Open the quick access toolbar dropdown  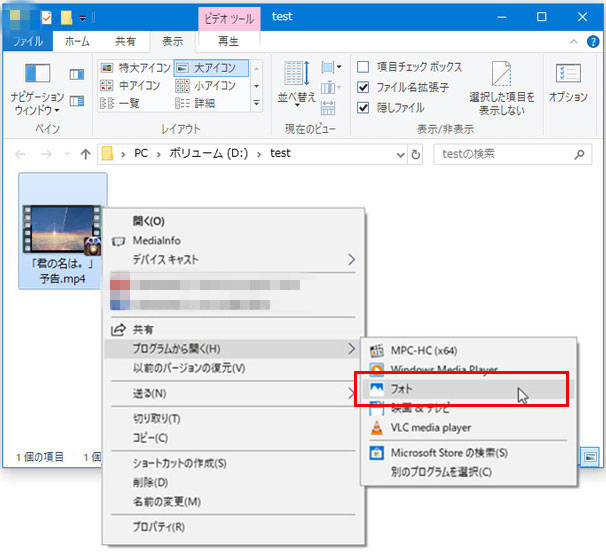pyautogui.click(x=83, y=18)
